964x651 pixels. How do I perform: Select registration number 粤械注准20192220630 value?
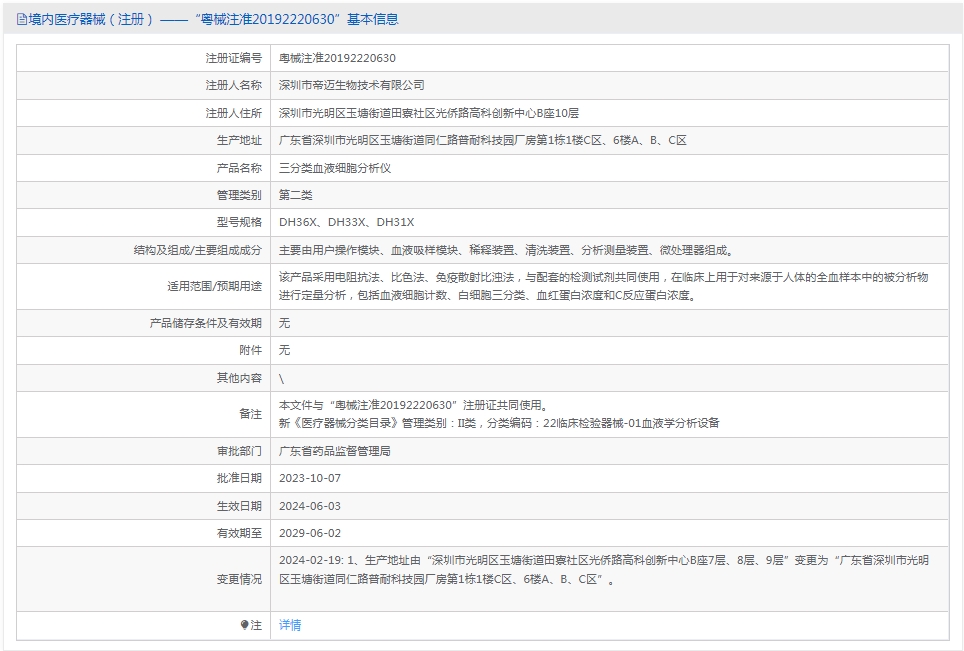click(338, 58)
